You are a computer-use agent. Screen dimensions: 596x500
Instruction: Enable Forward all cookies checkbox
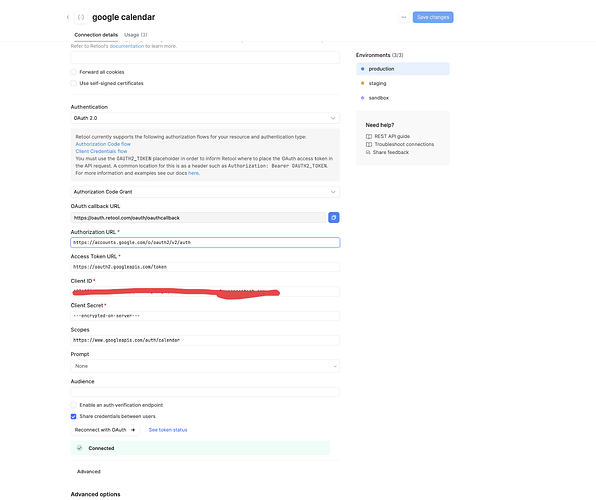[x=73, y=72]
